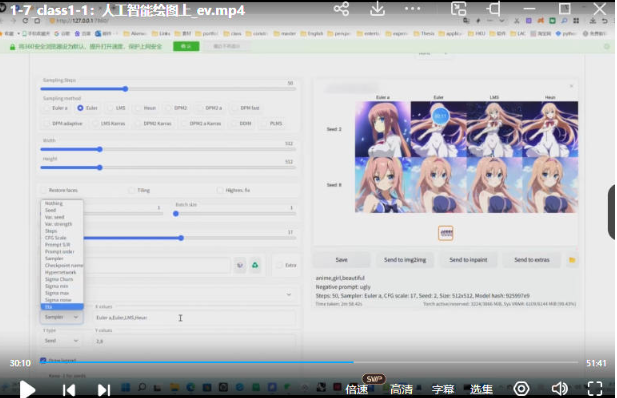Choose Checkpoint name in the dropdown list
The width and height of the screenshot is (617, 398).
(x=62, y=265)
